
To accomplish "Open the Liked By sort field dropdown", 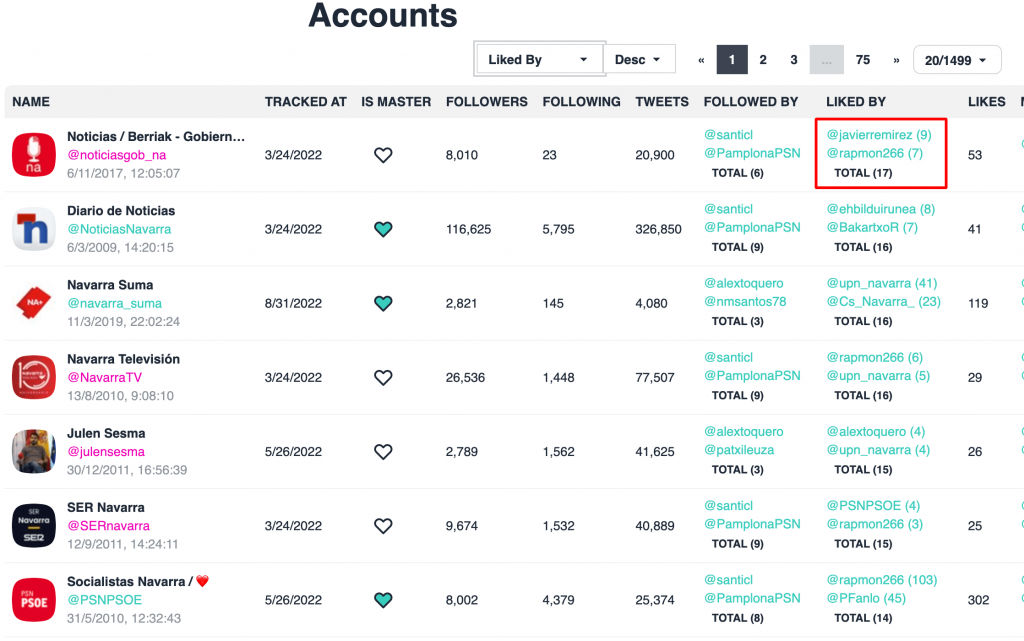I will (x=539, y=59).
